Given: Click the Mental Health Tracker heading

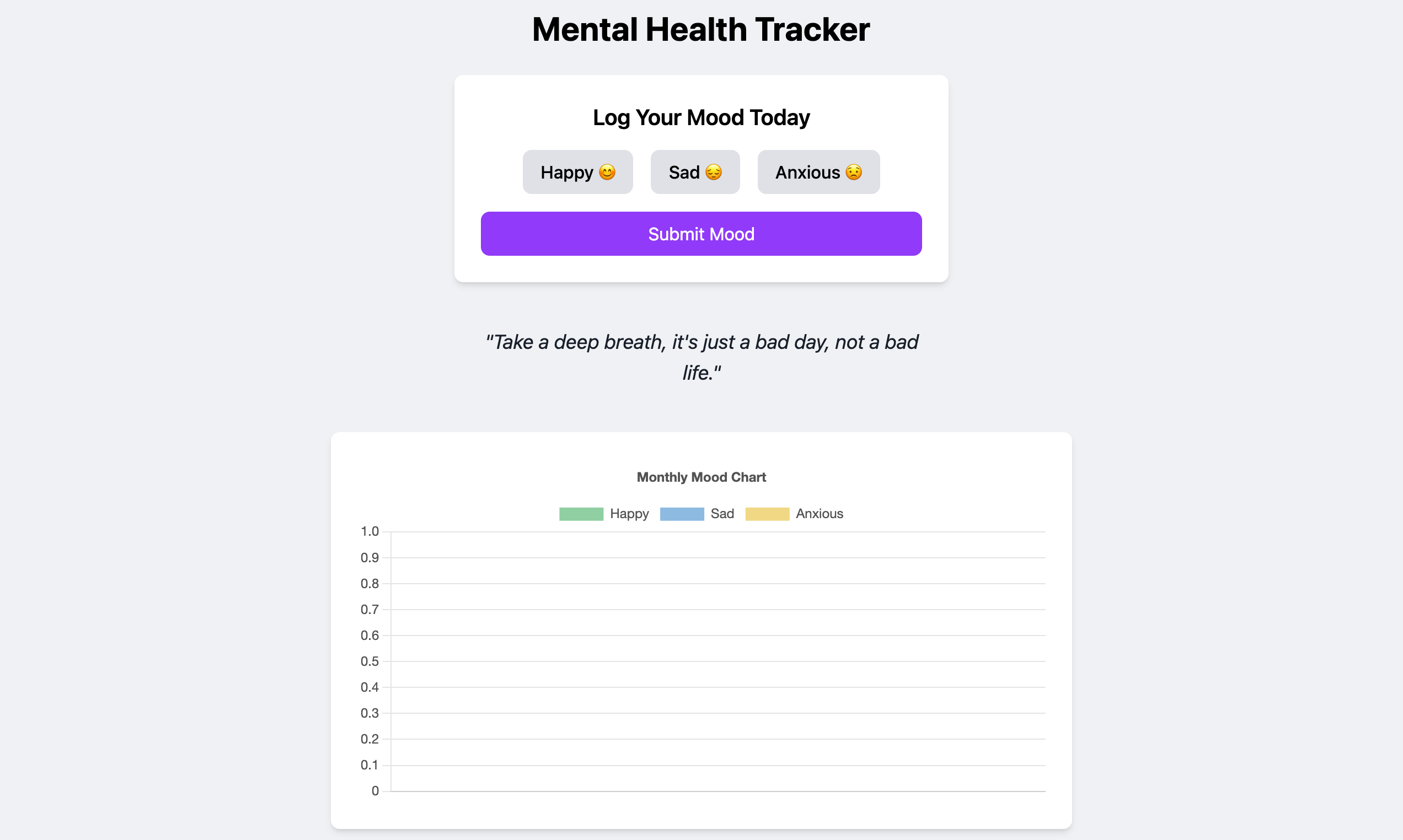Looking at the screenshot, I should (701, 29).
